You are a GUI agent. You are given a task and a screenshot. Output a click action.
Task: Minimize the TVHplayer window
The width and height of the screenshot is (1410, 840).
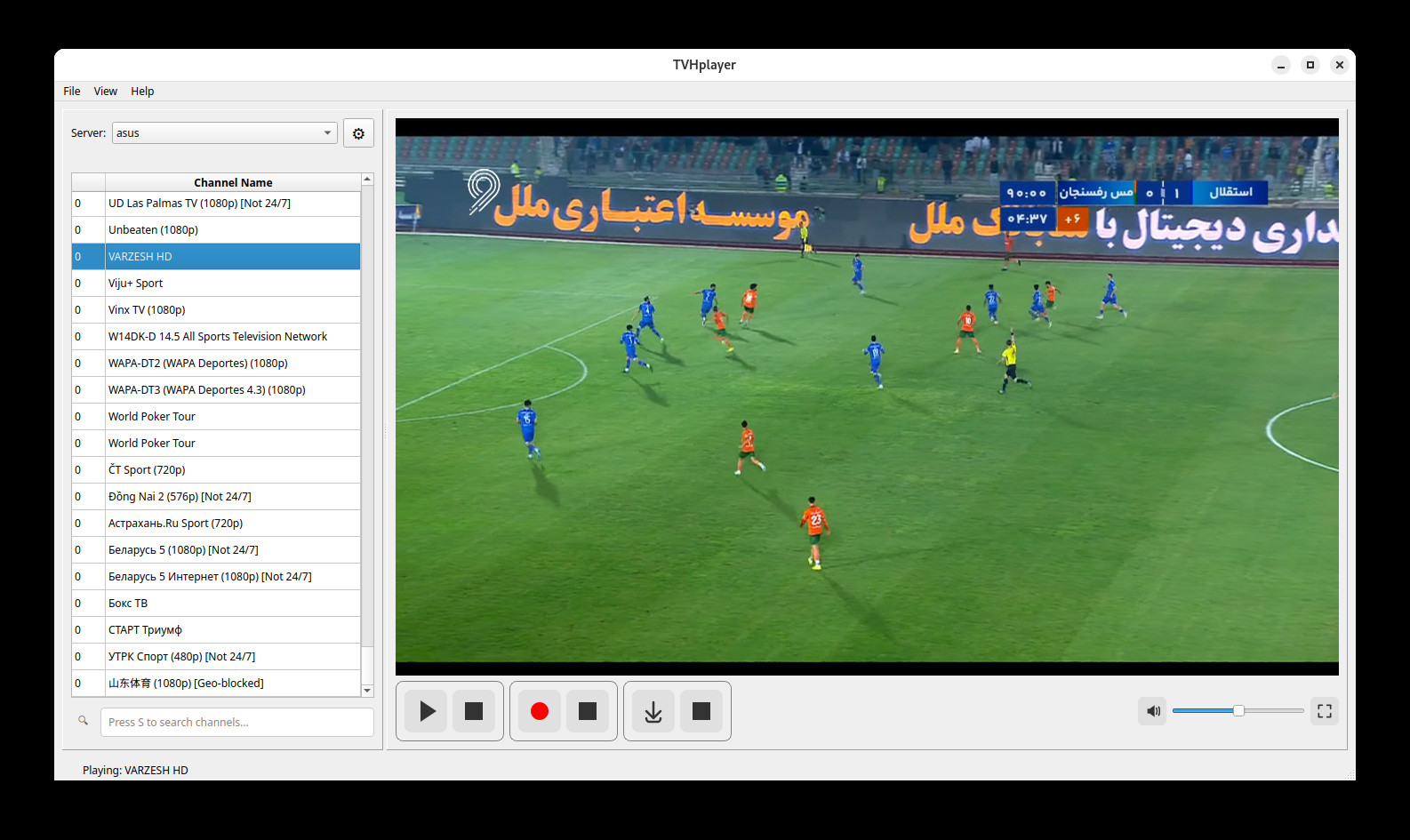click(x=1281, y=65)
